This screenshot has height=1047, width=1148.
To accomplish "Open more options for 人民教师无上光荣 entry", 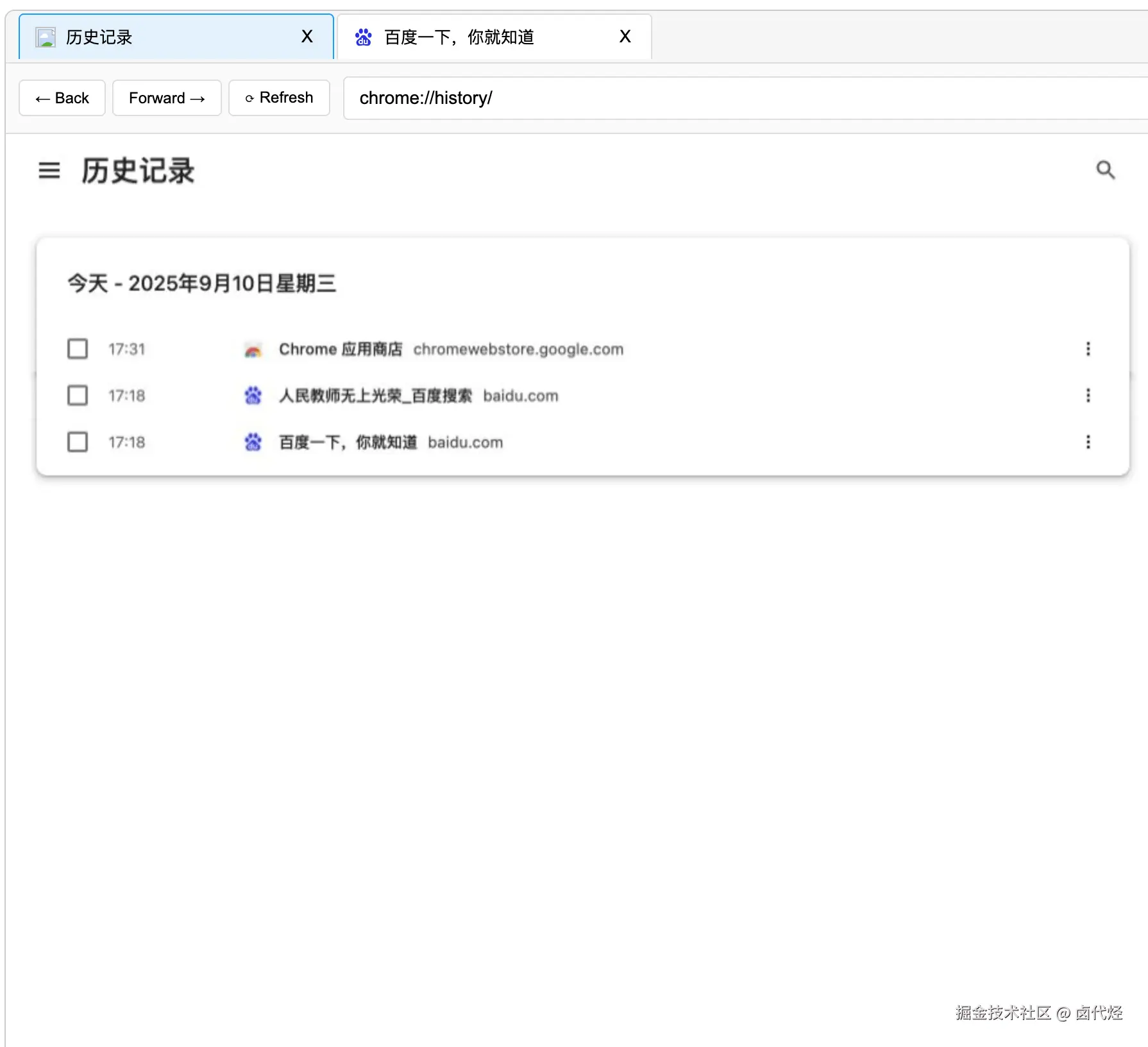I will [1088, 395].
